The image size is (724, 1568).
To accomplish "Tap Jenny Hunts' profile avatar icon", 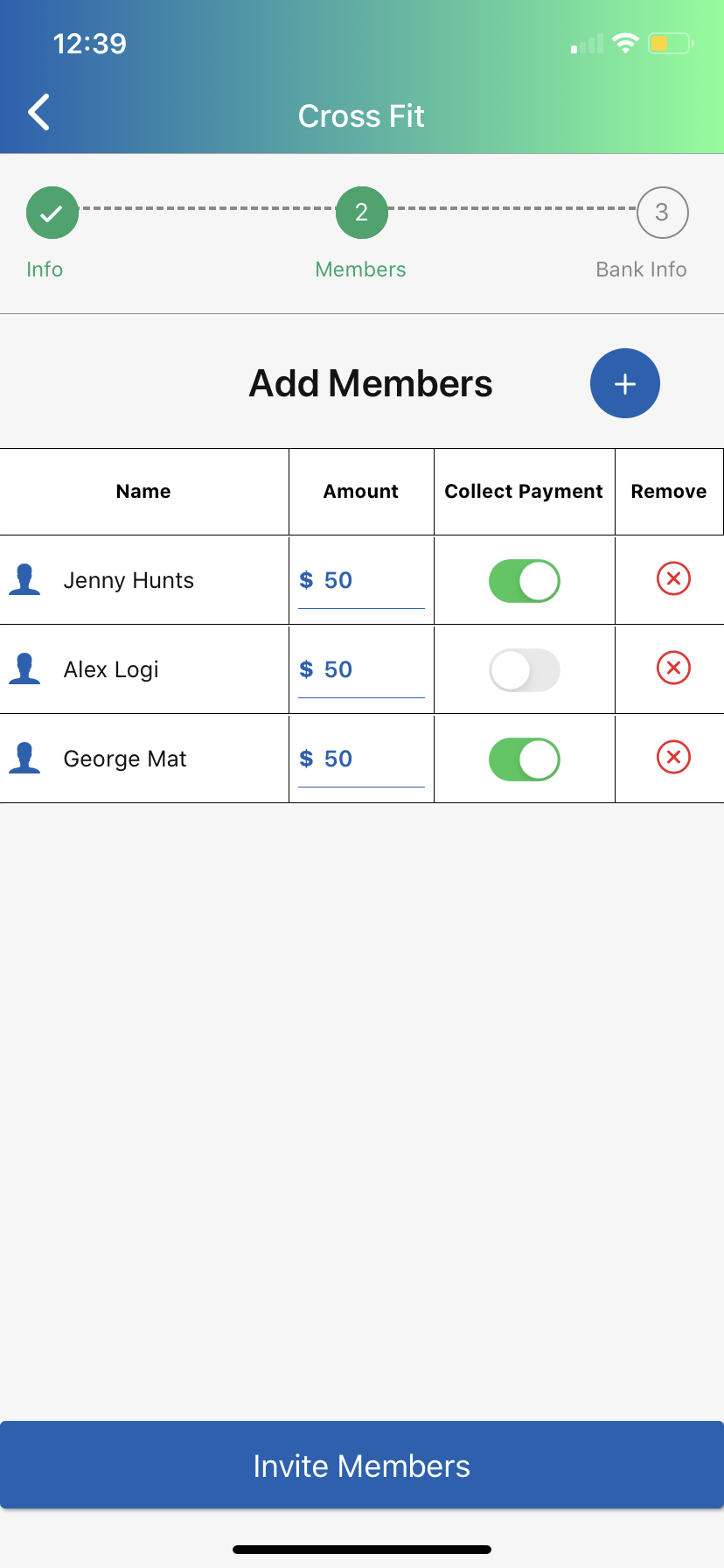I will pos(24,580).
